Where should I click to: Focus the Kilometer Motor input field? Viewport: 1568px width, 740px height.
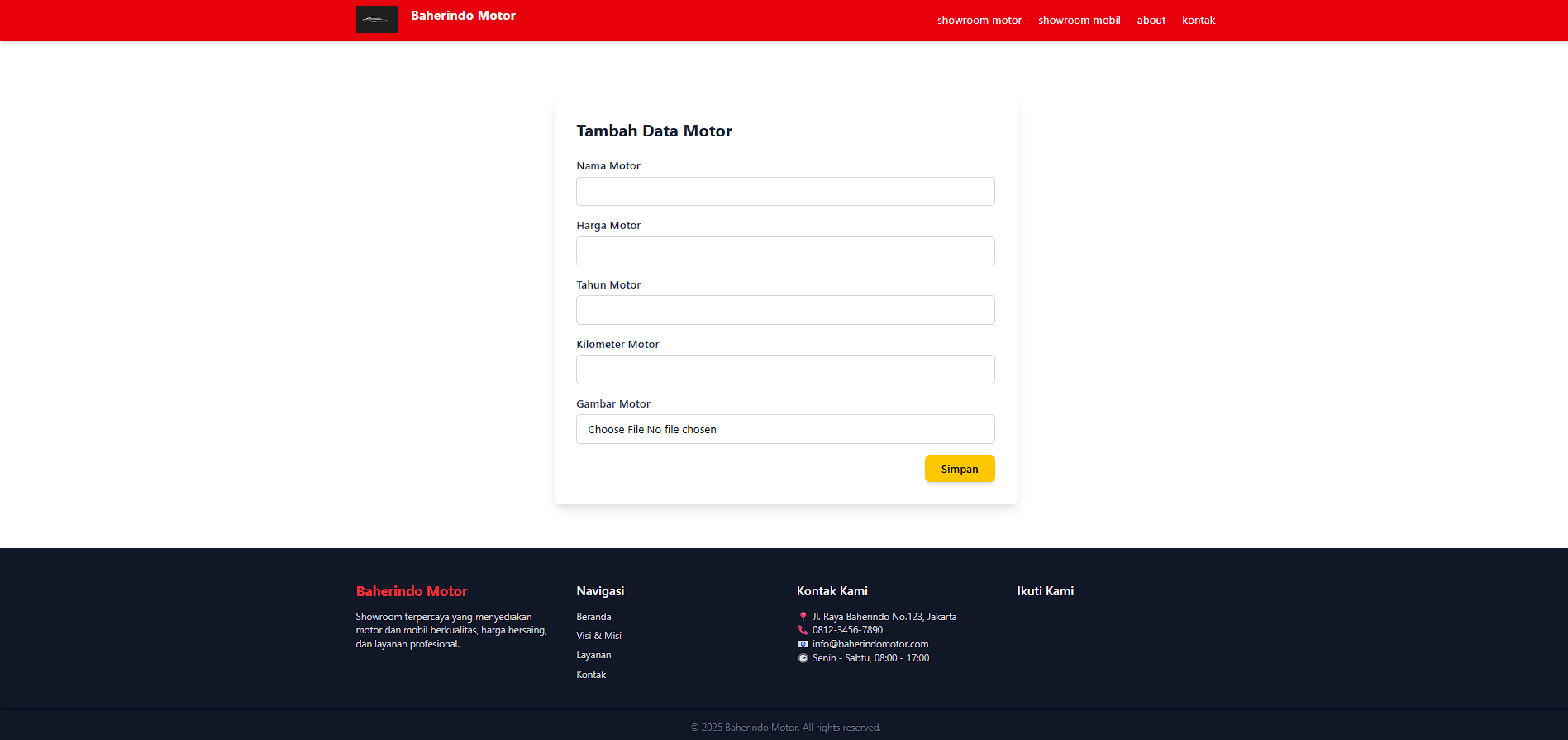[x=785, y=370]
